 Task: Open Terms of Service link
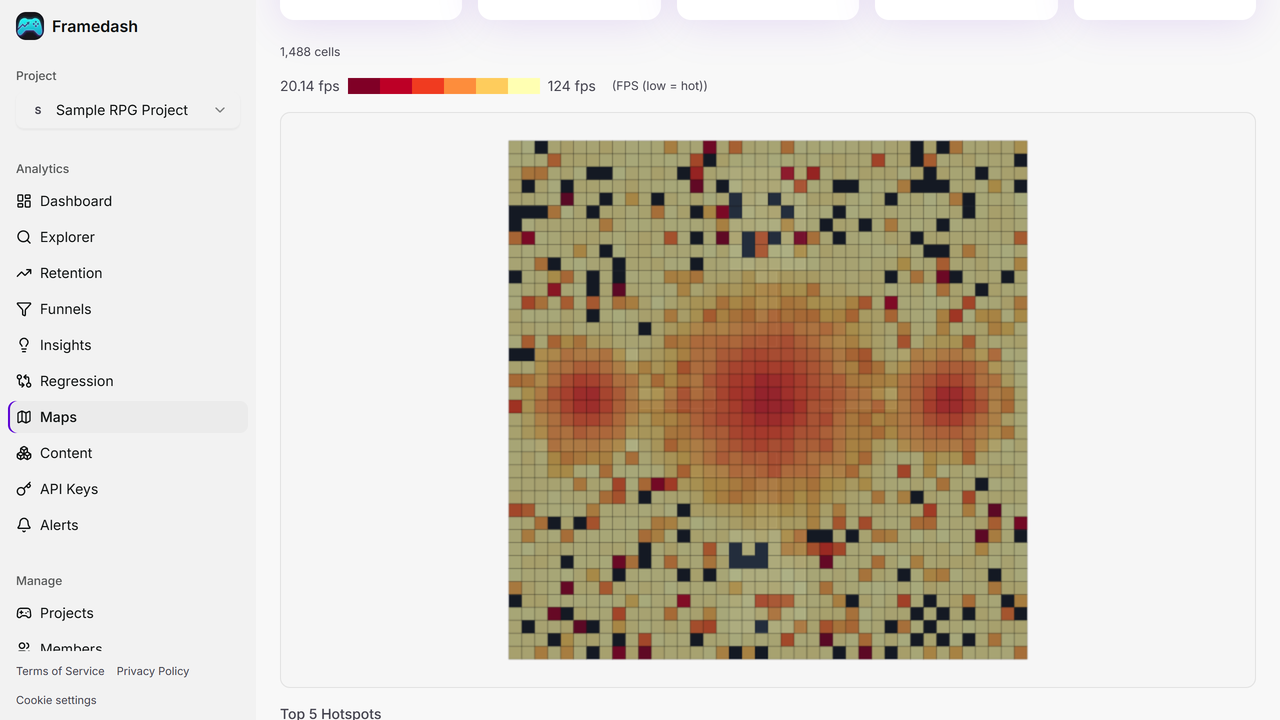point(60,671)
